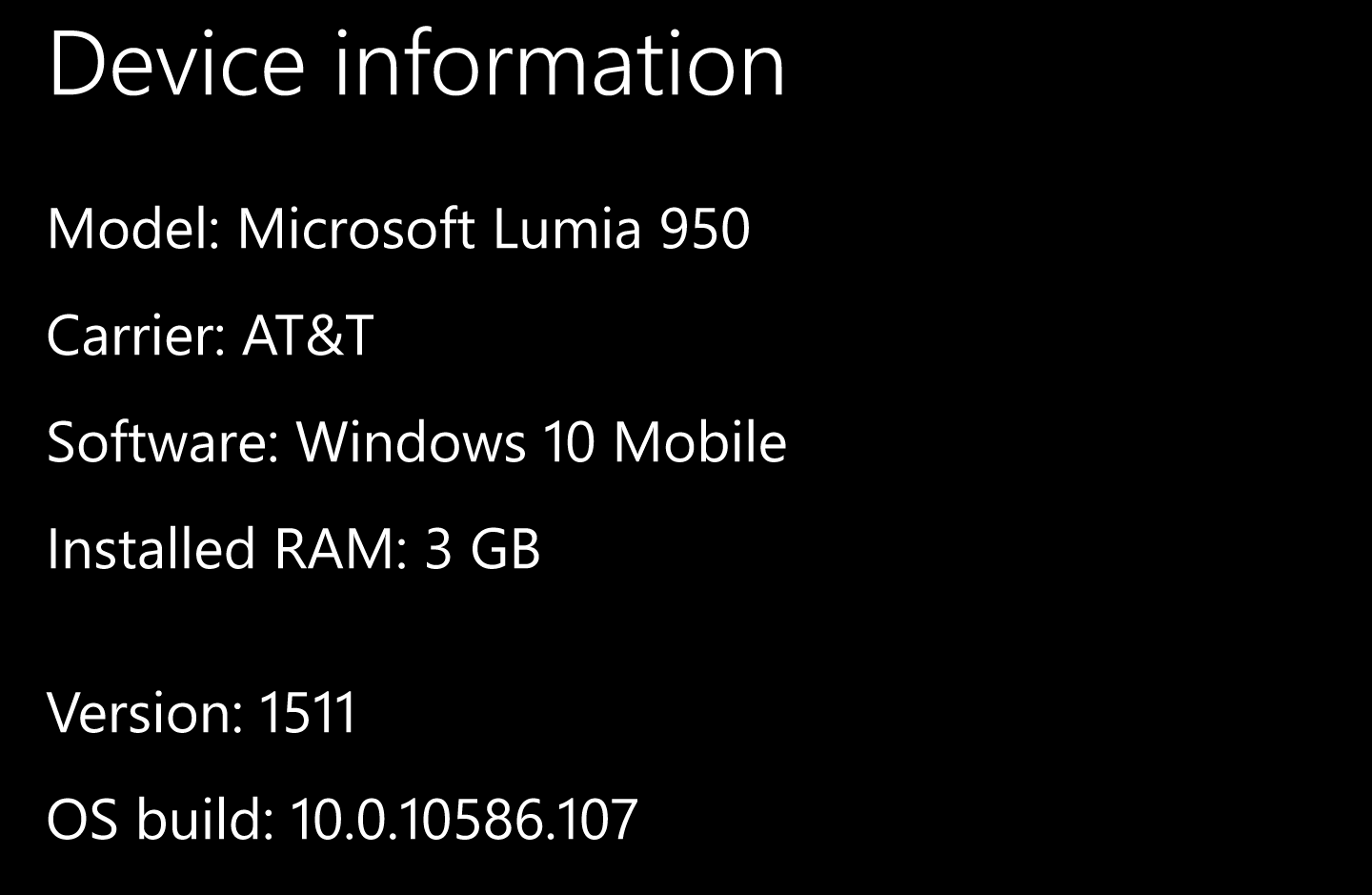Tap the Windows 10 Mobile software value
This screenshot has width=1372, height=895.
pos(541,442)
